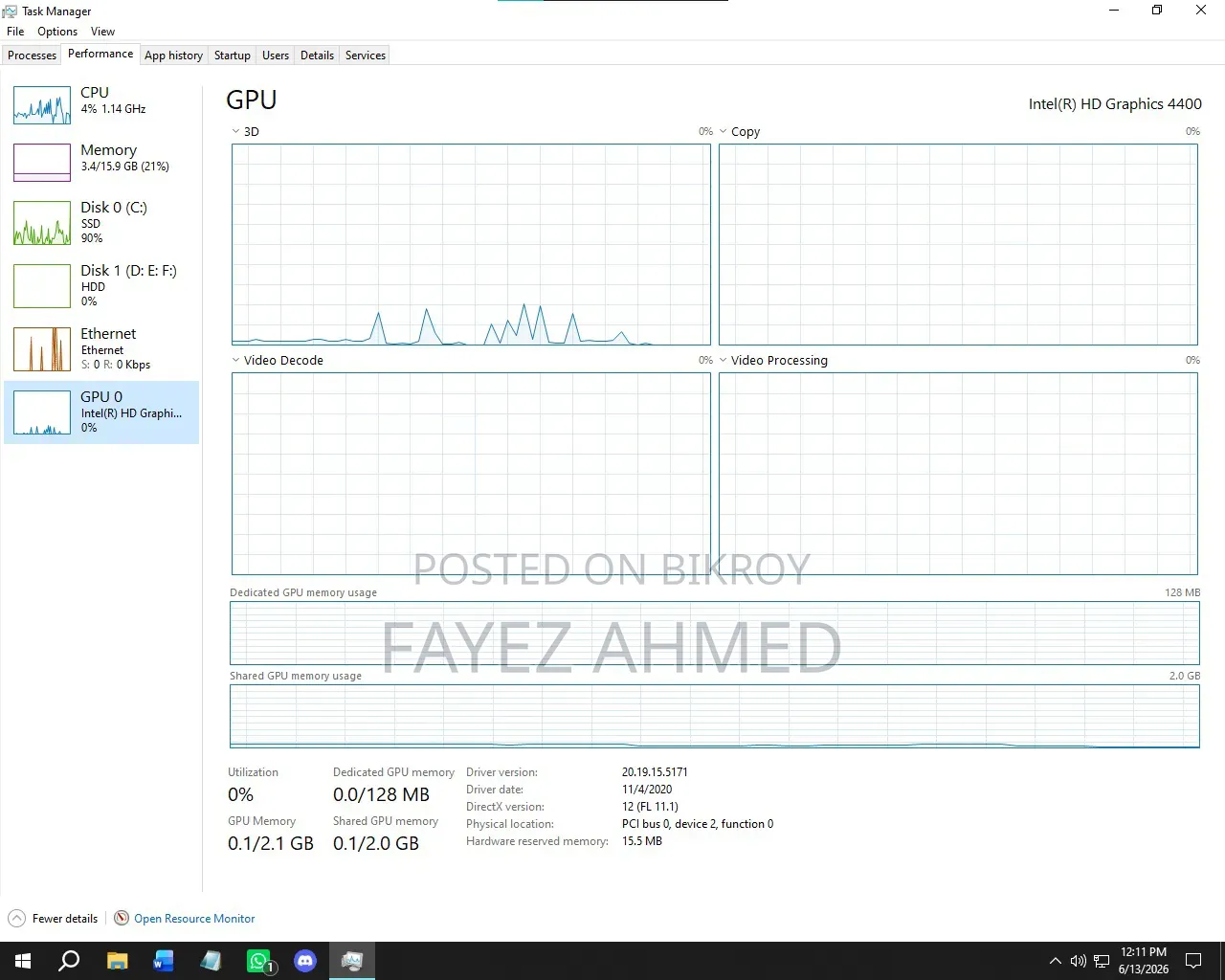The height and width of the screenshot is (980, 1225).
Task: Select GPU 0 in the performance sidebar
Action: coord(101,412)
